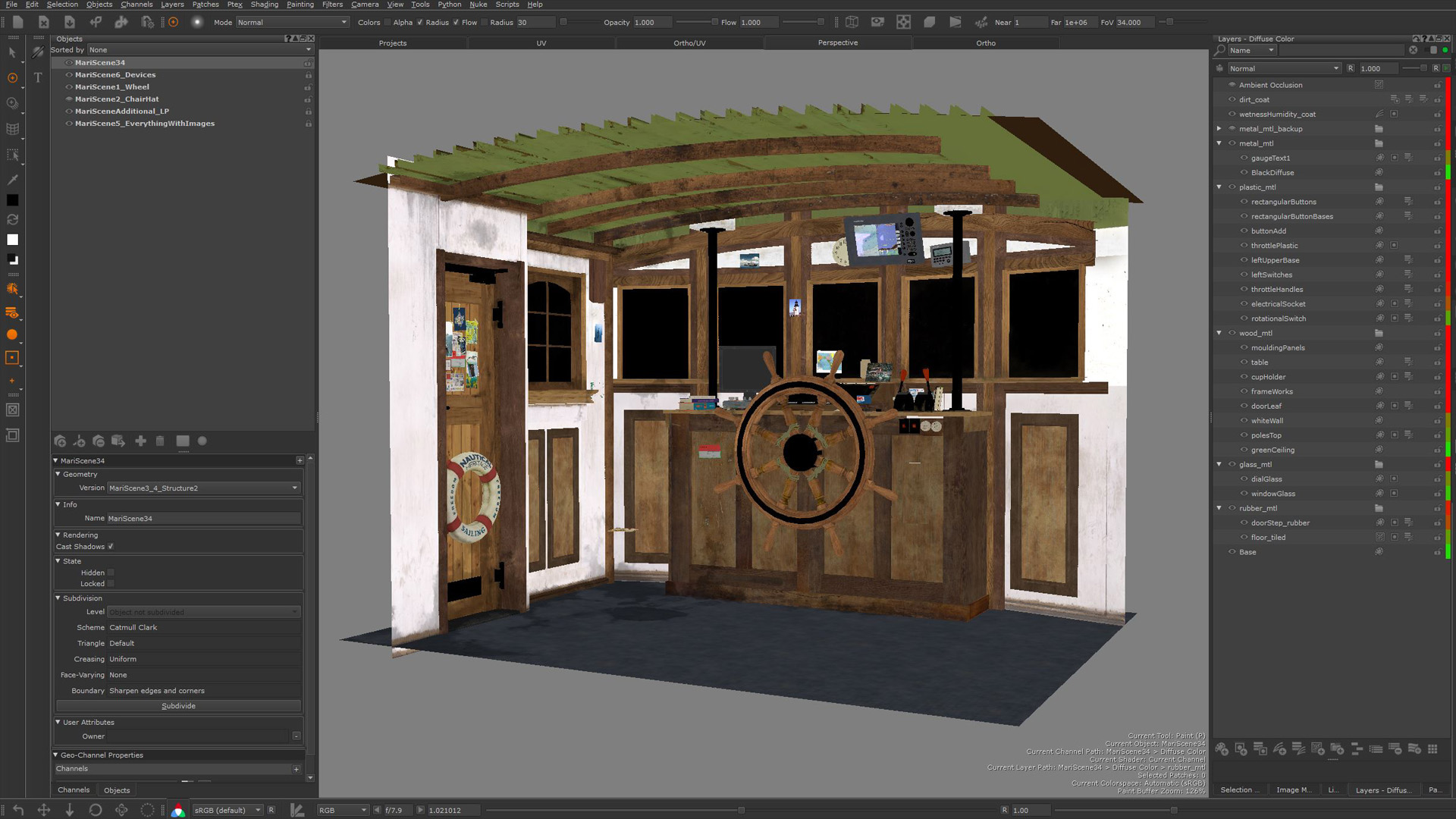Viewport: 1456px width, 819px height.
Task: Select the text tool icon
Action: (37, 78)
